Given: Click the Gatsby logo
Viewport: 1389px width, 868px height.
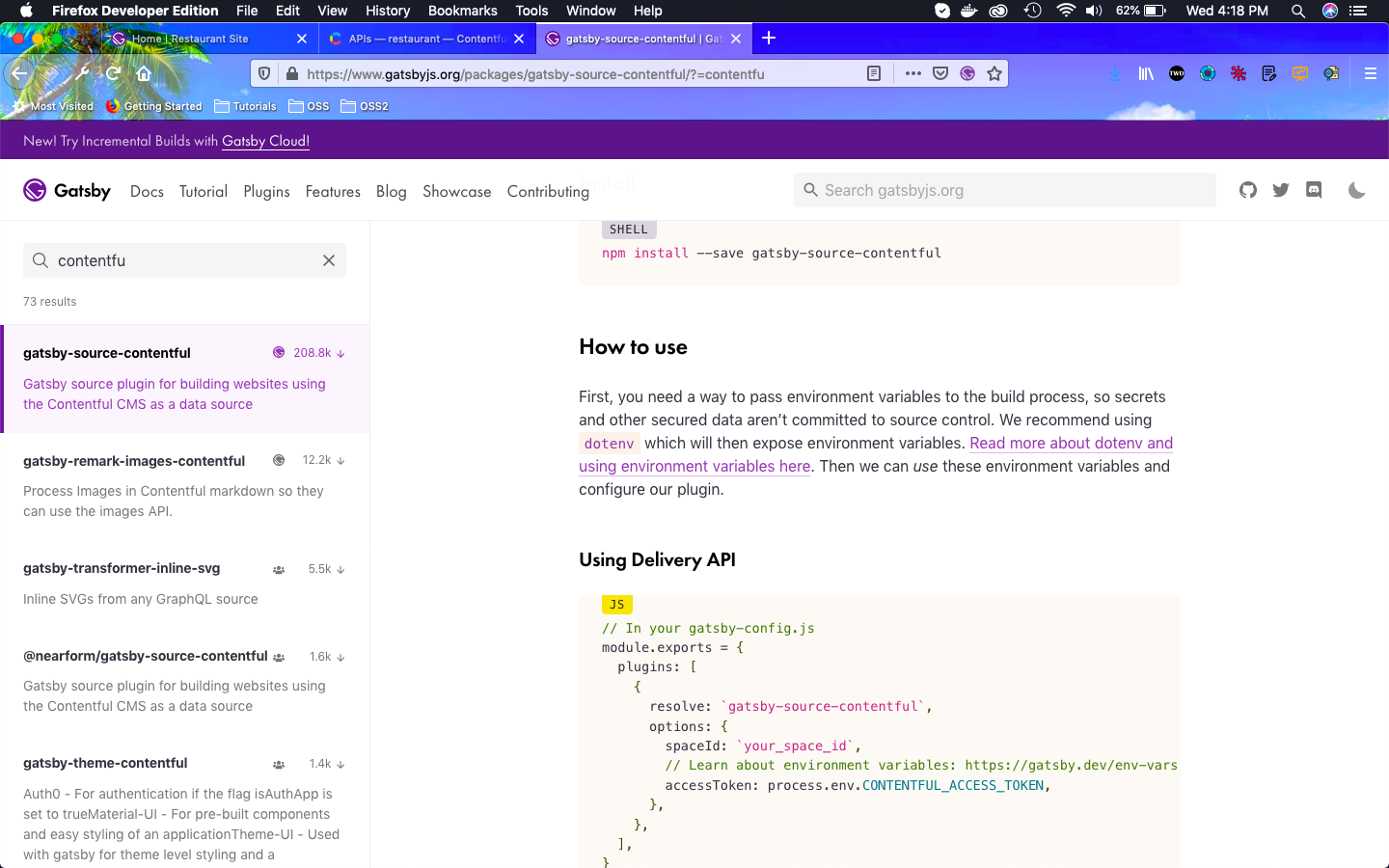Looking at the screenshot, I should (68, 190).
